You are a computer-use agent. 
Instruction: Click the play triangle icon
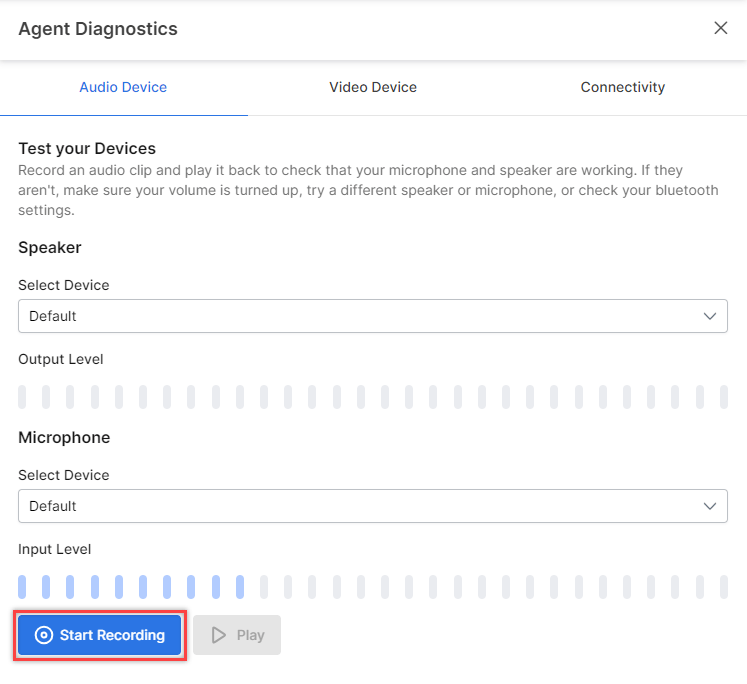click(219, 635)
